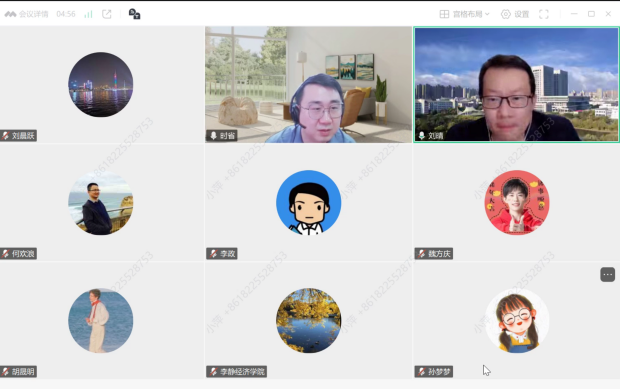Enter fullscreen mode icon
Screen dimensions: 620x389
click(x=544, y=14)
